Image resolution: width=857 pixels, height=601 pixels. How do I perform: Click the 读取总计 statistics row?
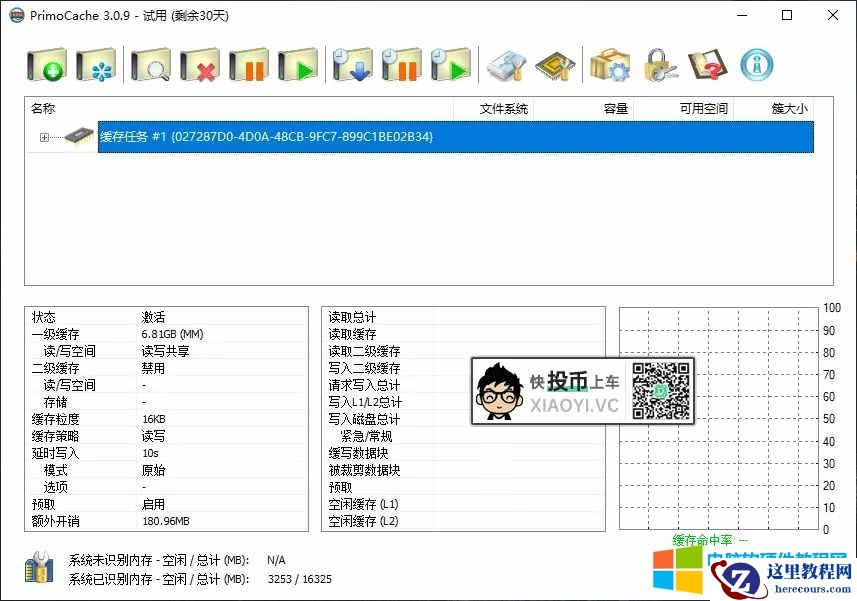pyautogui.click(x=463, y=317)
